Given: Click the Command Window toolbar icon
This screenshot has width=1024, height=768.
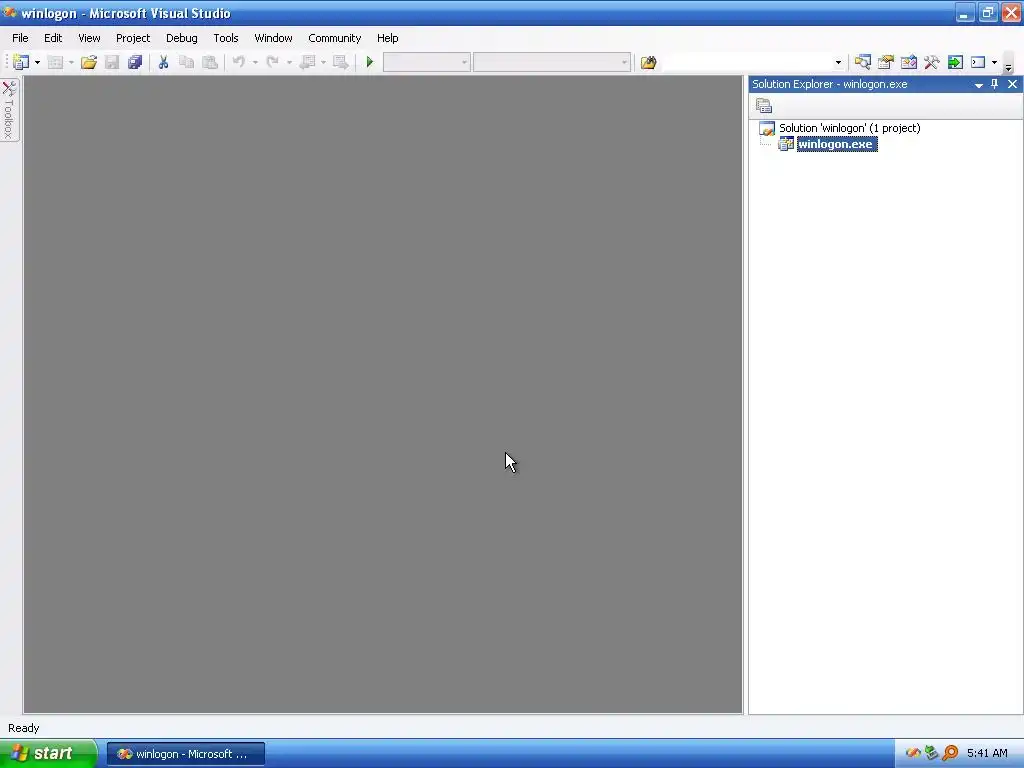Looking at the screenshot, I should tap(978, 63).
